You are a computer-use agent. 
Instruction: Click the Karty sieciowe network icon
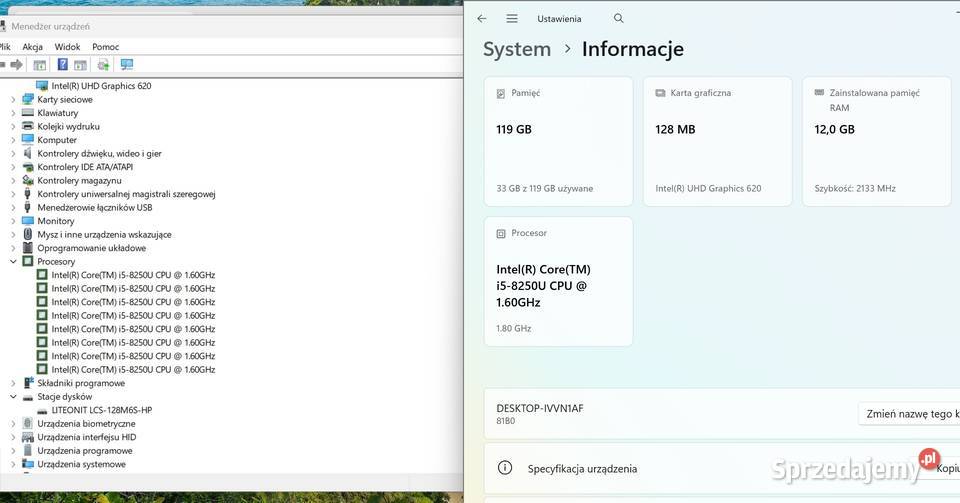pyautogui.click(x=28, y=99)
